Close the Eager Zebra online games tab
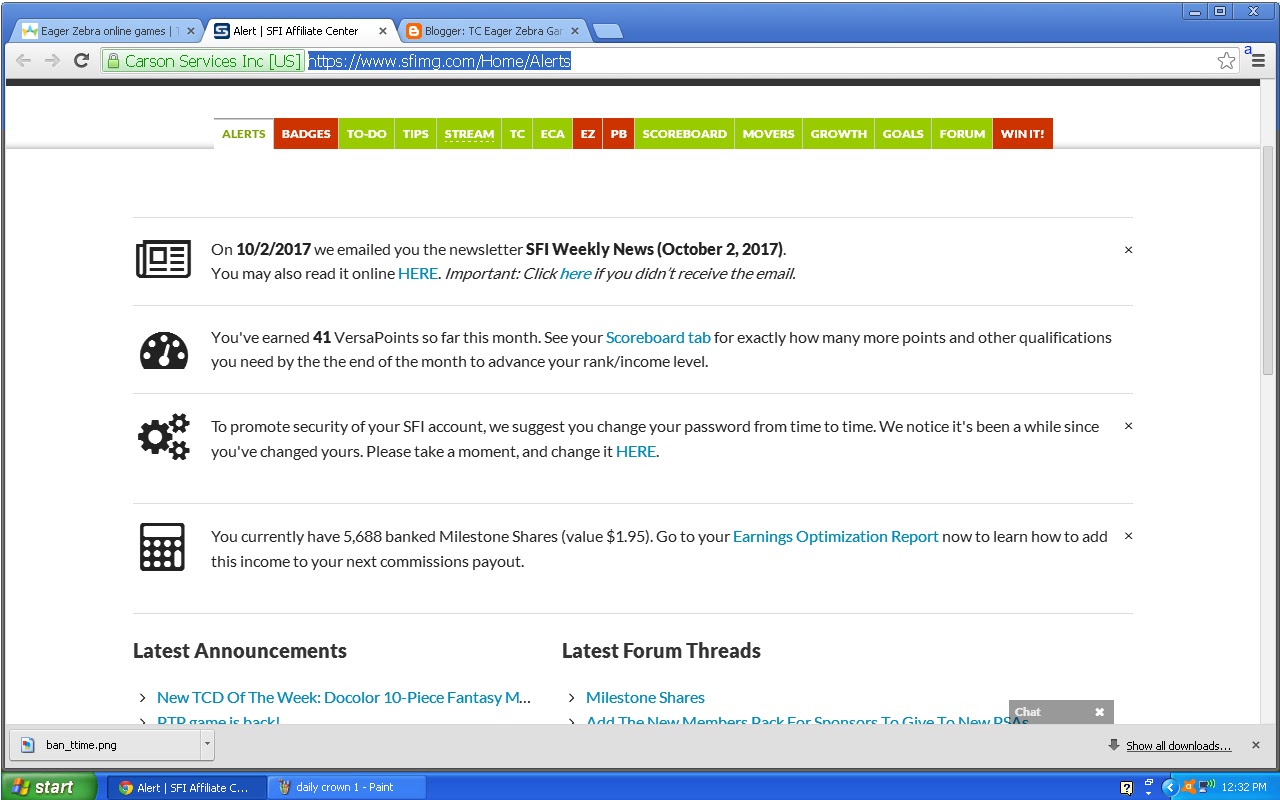Viewport: 1280px width, 800px height. point(190,31)
